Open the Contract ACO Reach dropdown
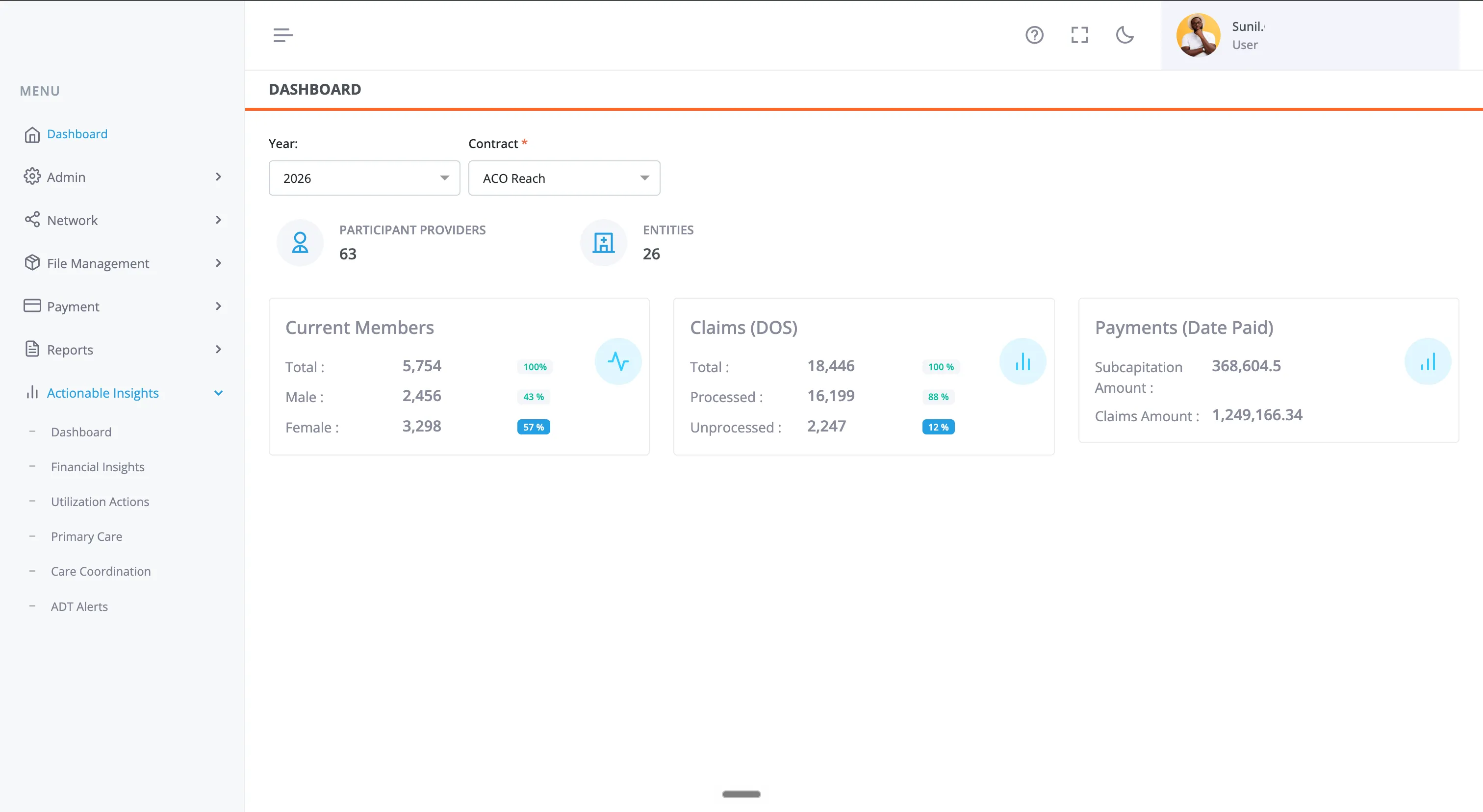Screen dimensions: 1483x812 (564, 178)
